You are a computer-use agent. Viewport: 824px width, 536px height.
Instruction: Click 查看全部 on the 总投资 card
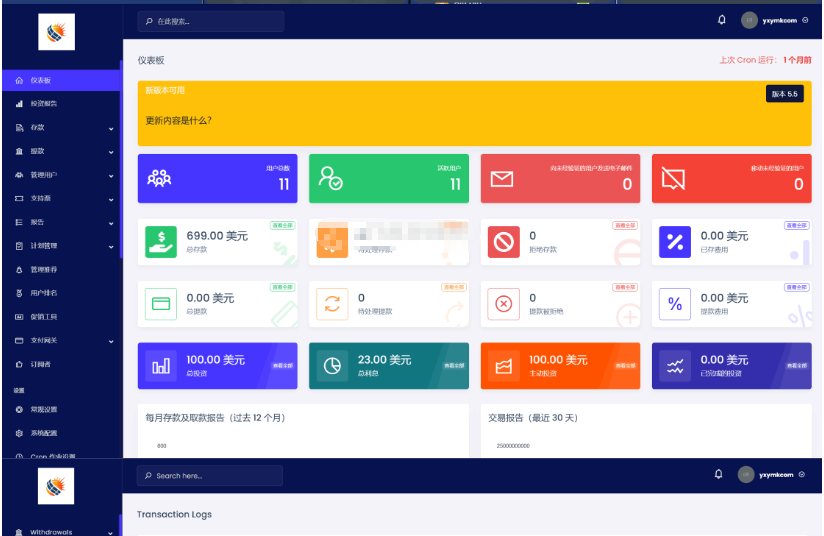(x=283, y=366)
